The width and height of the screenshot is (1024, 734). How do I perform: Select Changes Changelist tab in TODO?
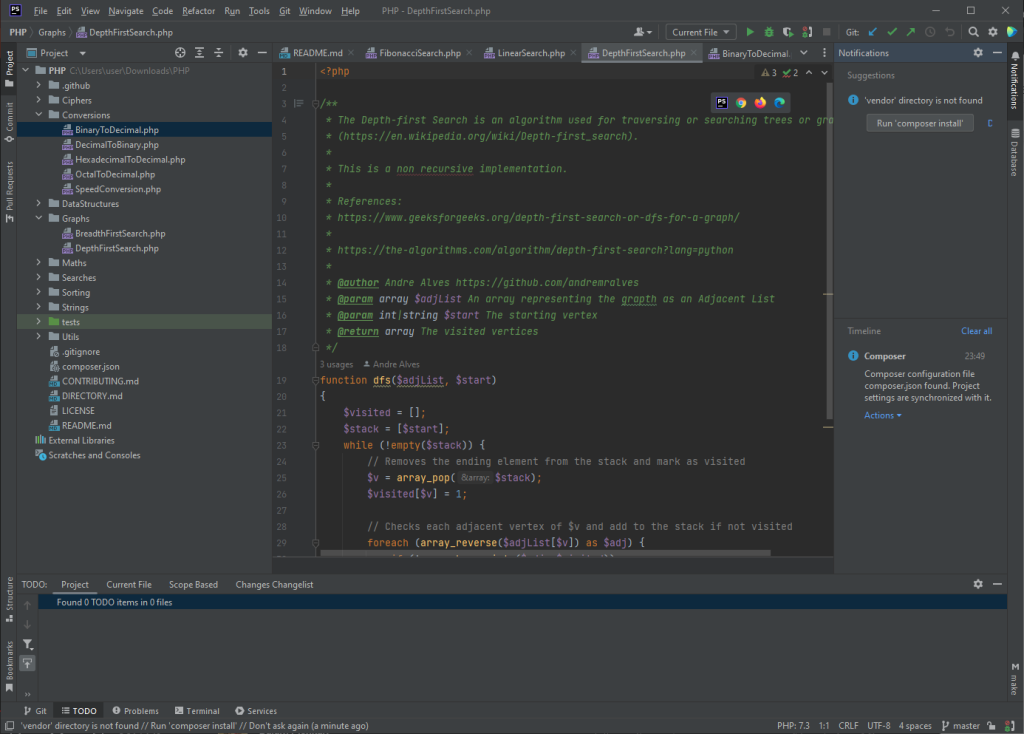[x=274, y=584]
